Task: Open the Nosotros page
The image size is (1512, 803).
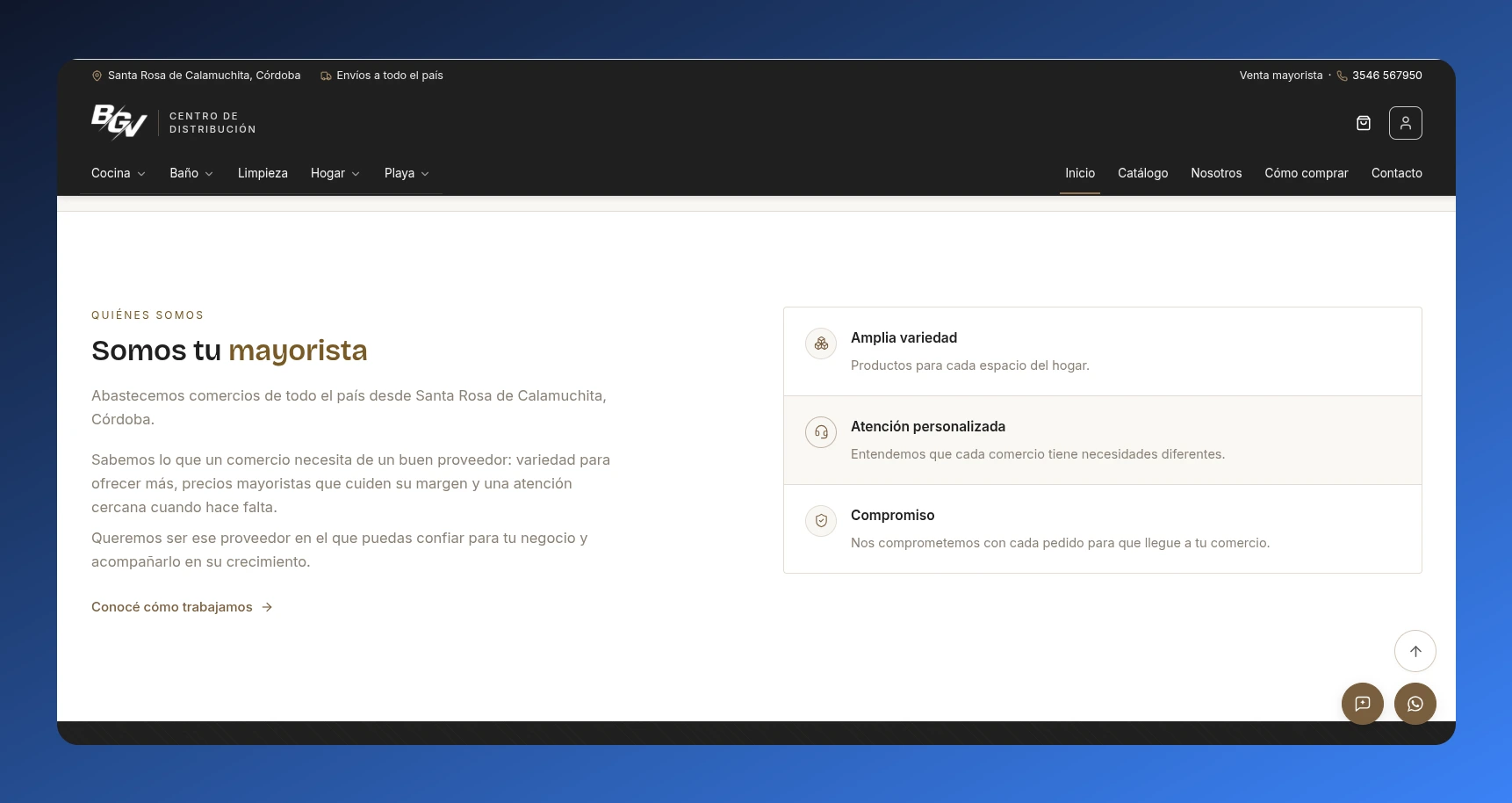Action: (x=1216, y=173)
